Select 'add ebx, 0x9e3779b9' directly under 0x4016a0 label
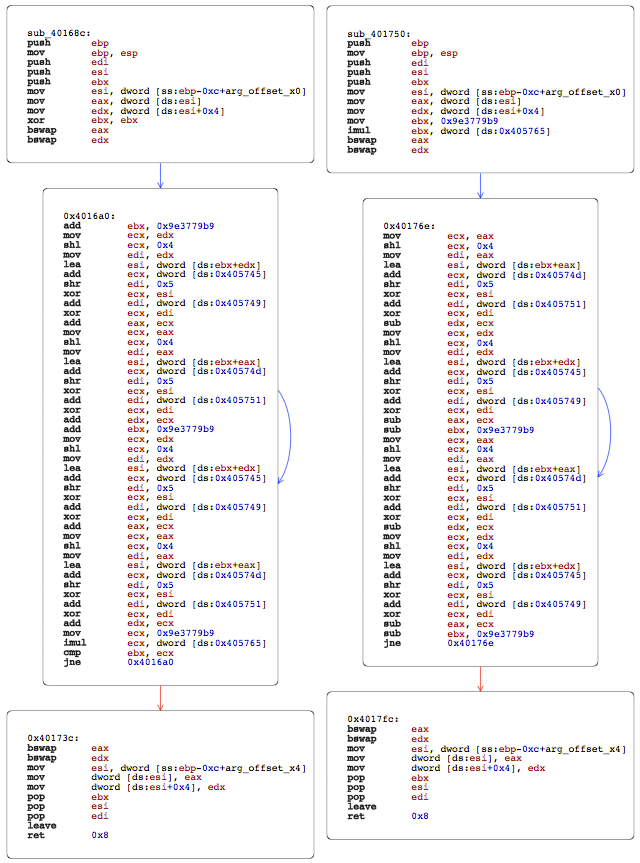 [x=139, y=226]
